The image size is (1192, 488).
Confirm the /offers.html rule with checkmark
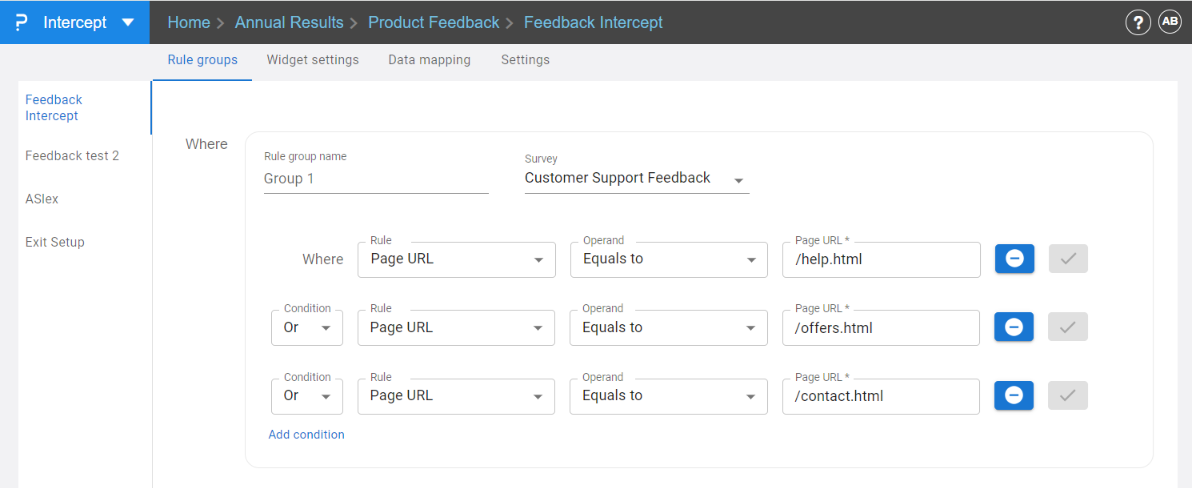(1068, 327)
